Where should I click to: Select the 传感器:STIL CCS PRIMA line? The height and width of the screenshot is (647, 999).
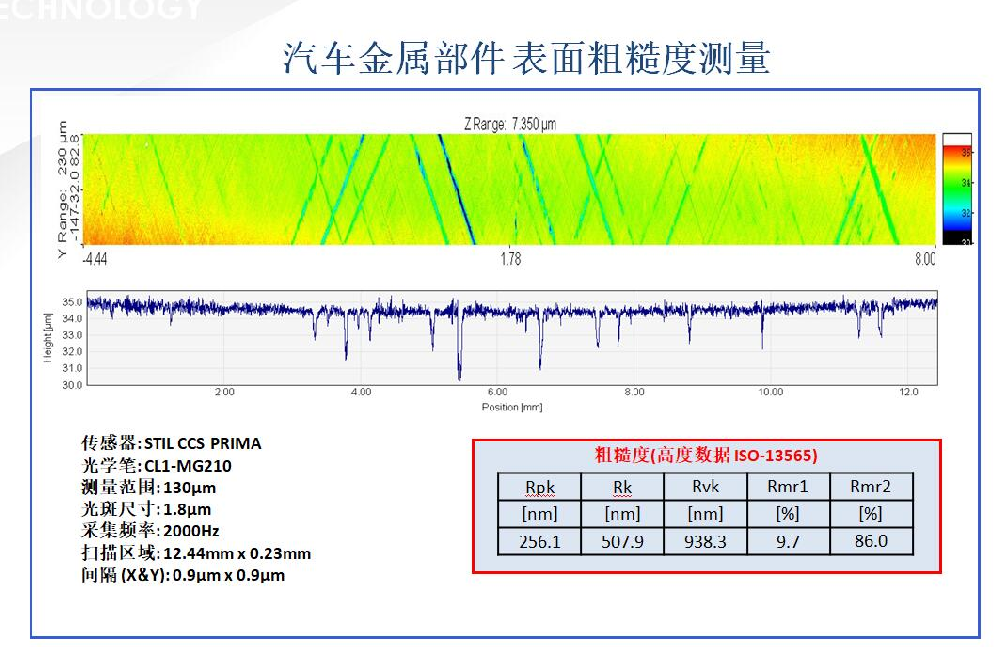coord(171,443)
